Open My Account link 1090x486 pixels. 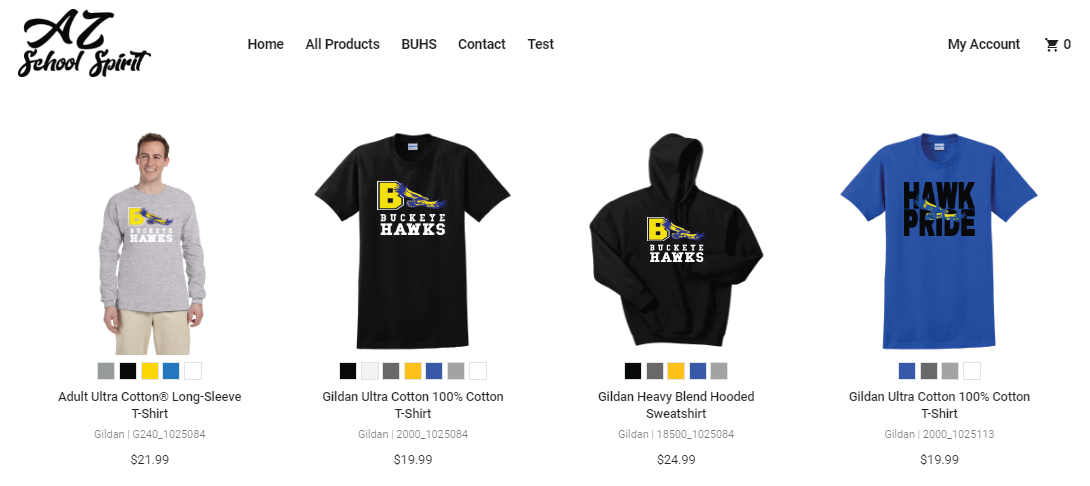984,44
